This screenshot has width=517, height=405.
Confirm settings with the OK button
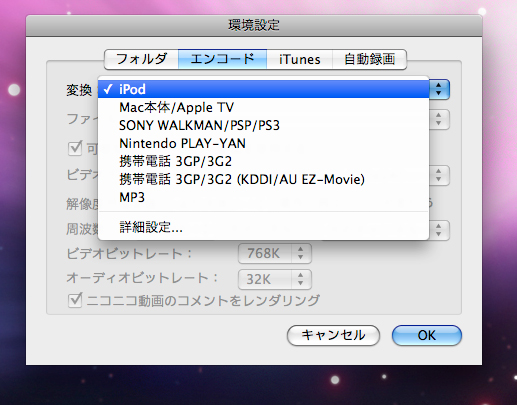(x=427, y=335)
